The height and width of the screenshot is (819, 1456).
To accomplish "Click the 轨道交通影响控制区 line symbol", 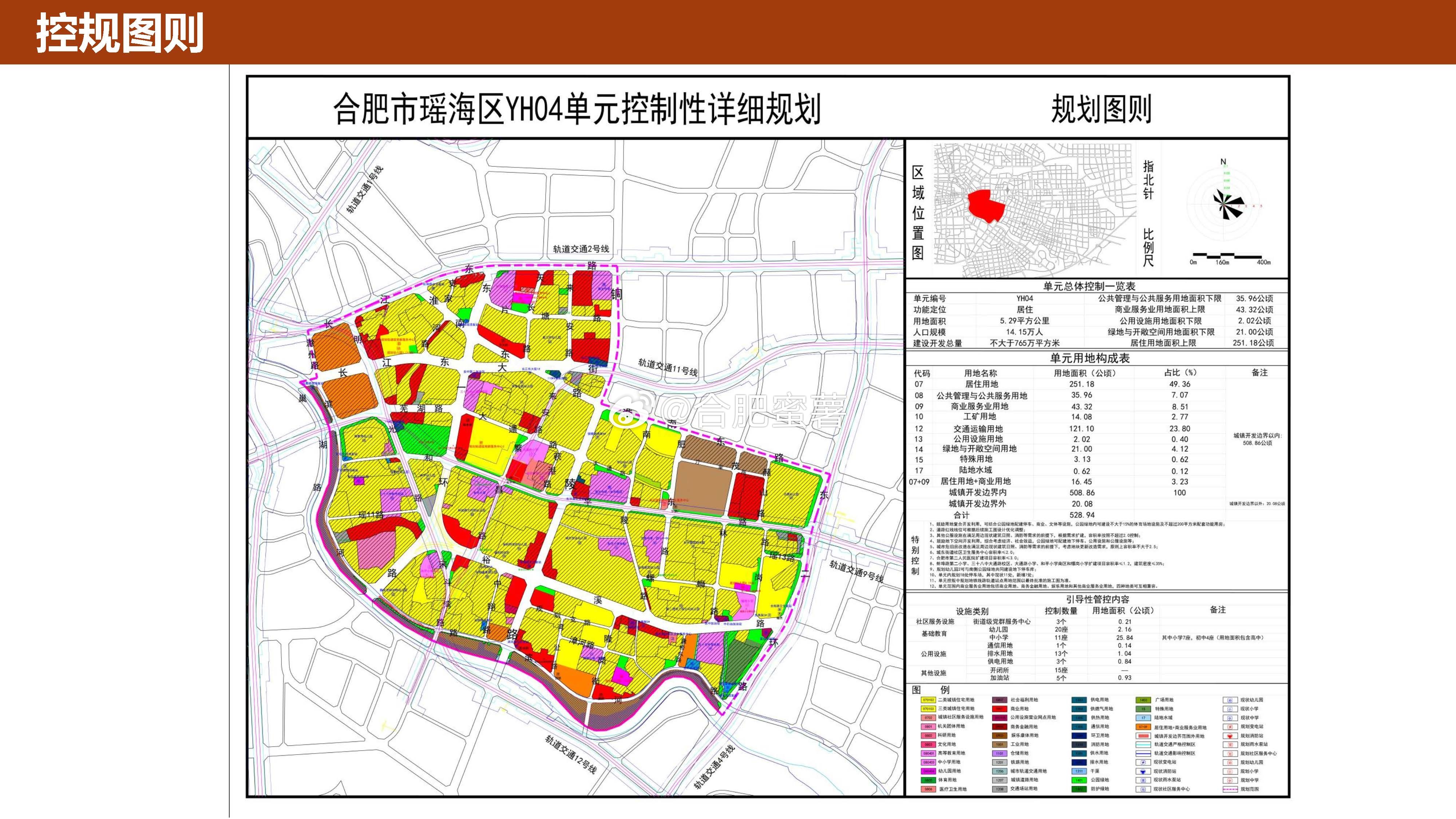I will [1143, 753].
